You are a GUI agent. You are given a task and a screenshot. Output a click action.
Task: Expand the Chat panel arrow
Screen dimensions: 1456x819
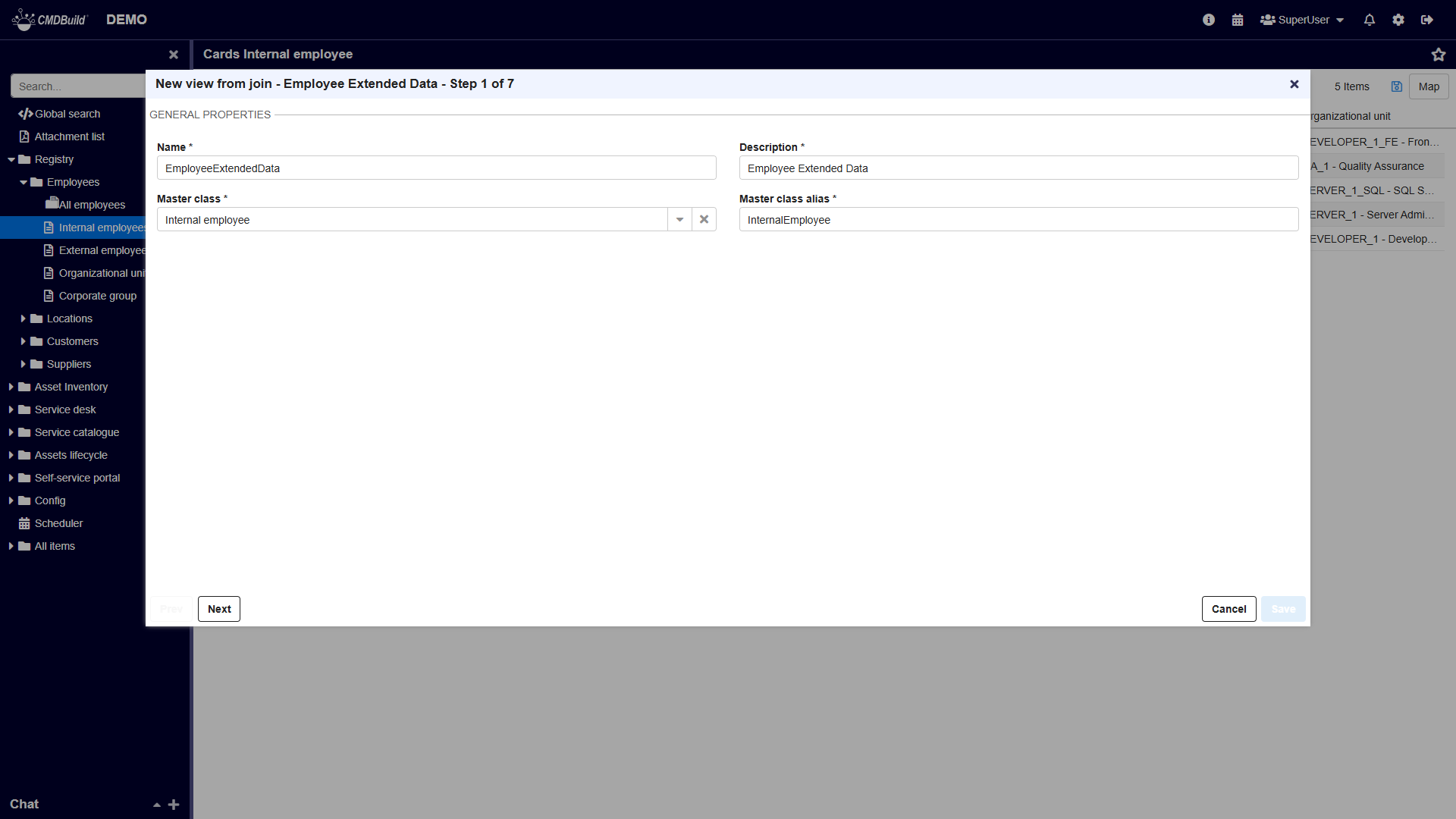tap(156, 805)
